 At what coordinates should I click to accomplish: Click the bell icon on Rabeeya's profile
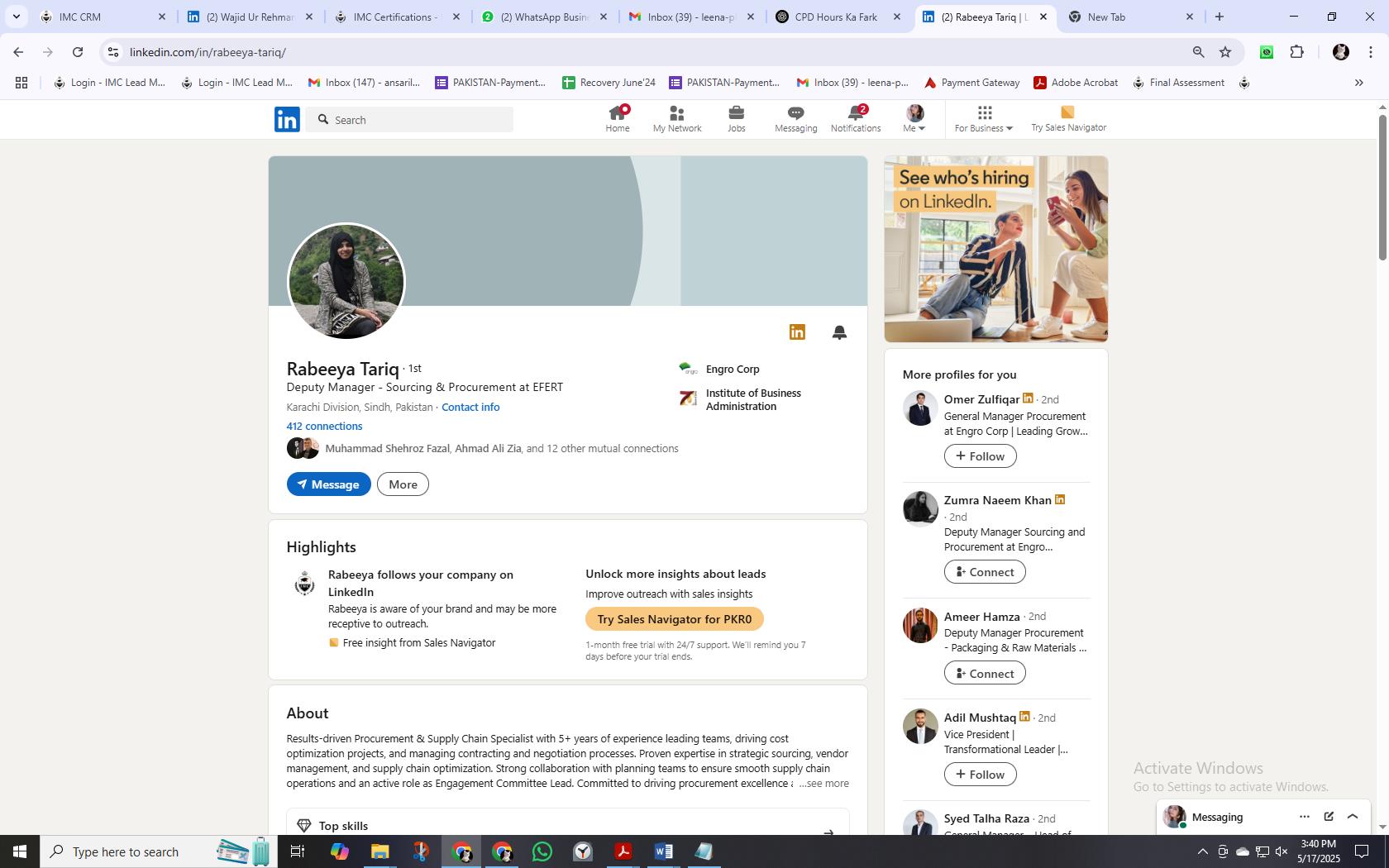pos(839,332)
